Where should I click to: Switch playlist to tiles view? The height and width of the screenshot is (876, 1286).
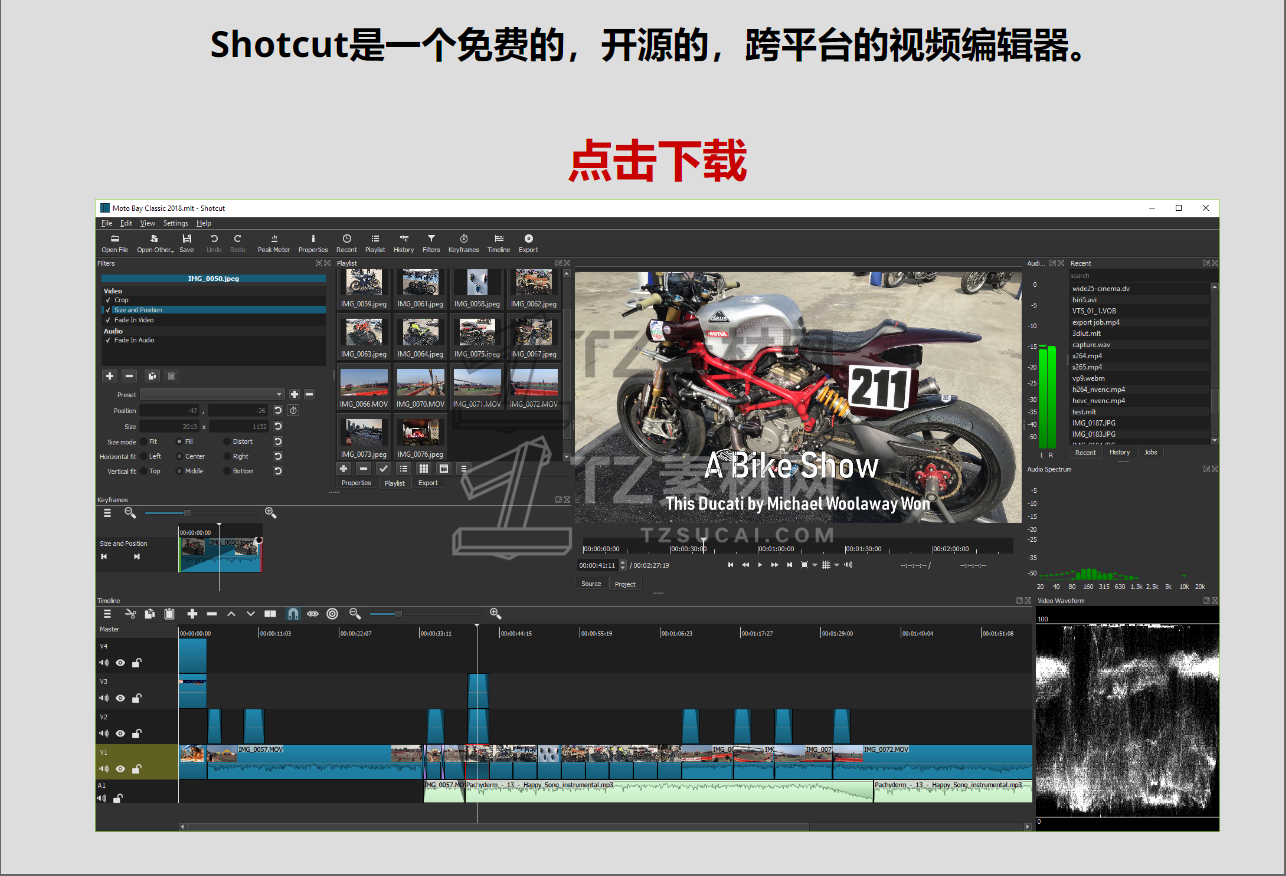tap(423, 468)
